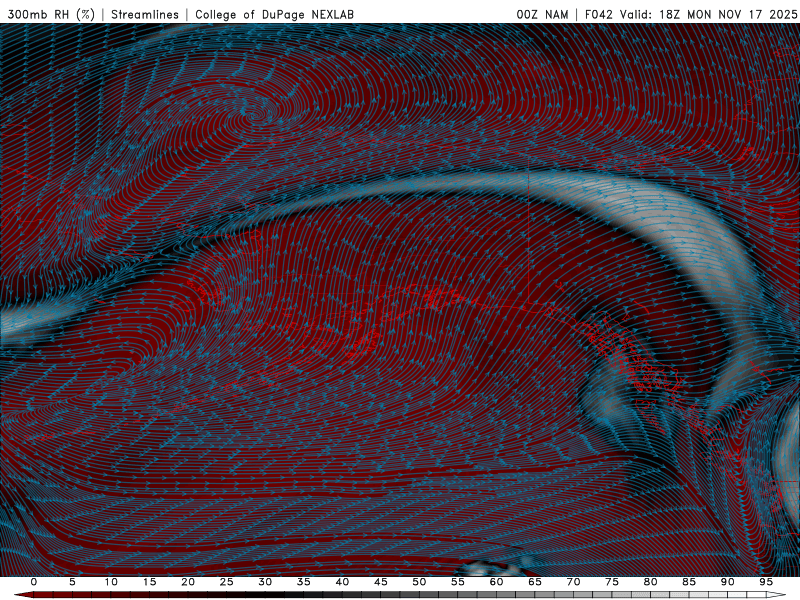Select the colorbar label "80"
800x600 pixels.
(x=650, y=582)
